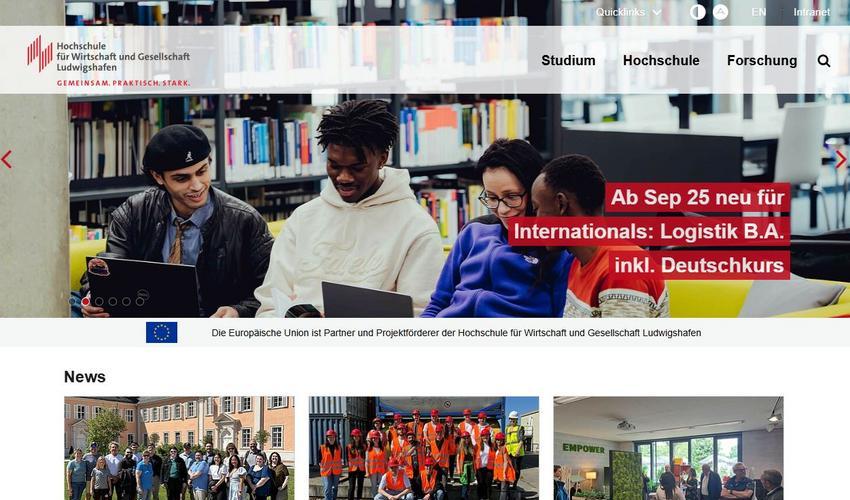
Task: Switch language to EN
Action: (758, 12)
